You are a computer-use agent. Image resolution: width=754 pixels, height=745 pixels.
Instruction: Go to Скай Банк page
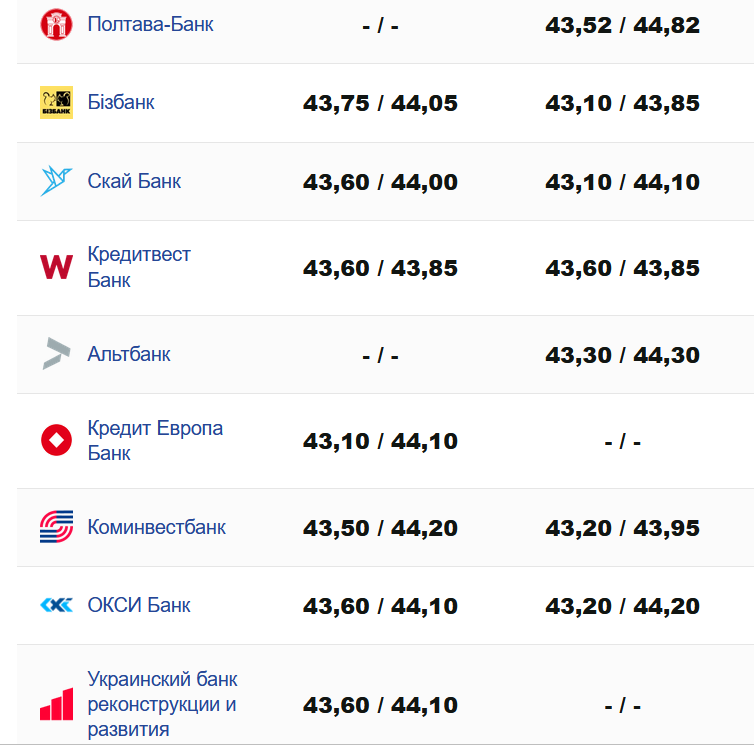[134, 181]
